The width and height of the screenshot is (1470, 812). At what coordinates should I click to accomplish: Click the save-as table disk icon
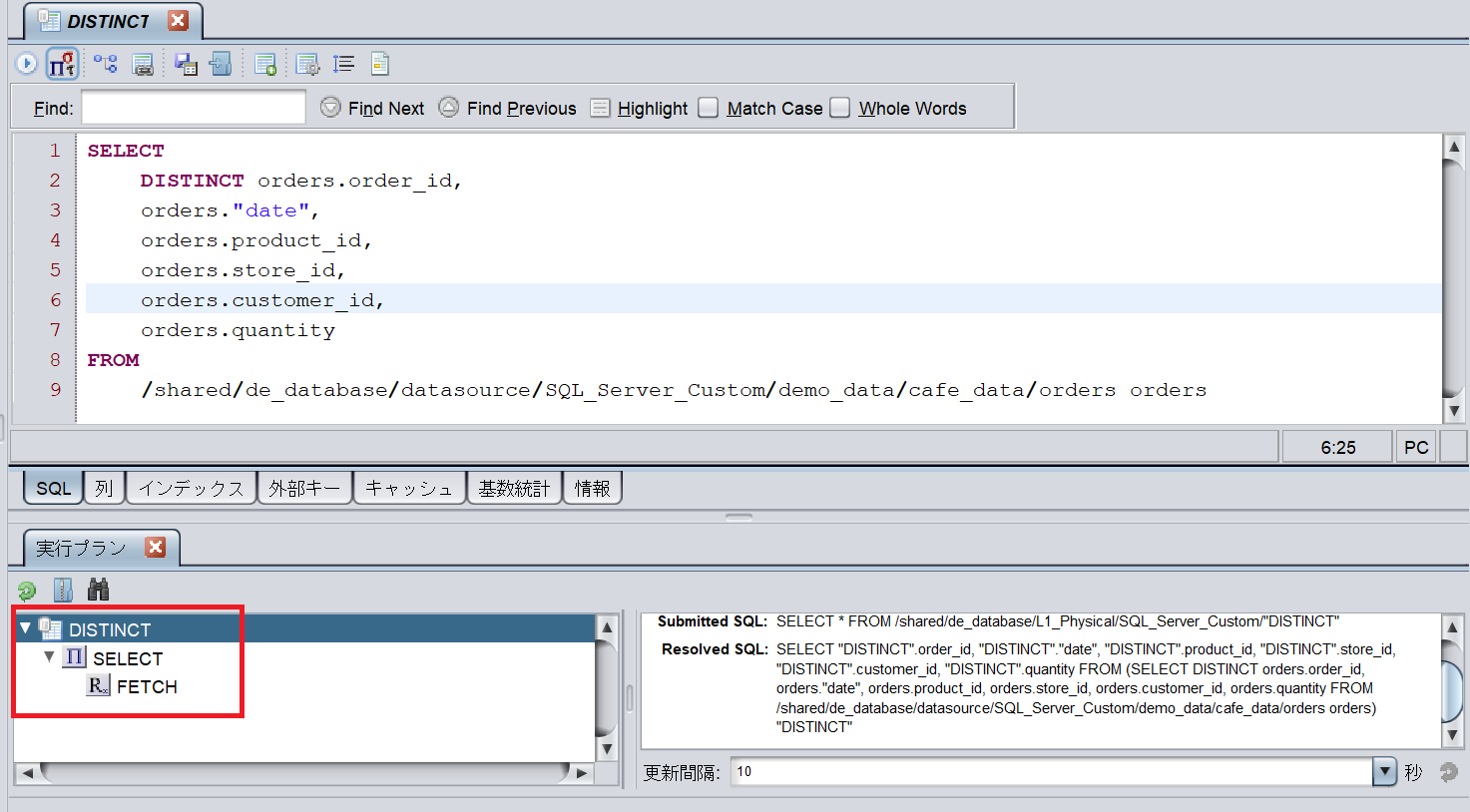pyautogui.click(x=186, y=64)
